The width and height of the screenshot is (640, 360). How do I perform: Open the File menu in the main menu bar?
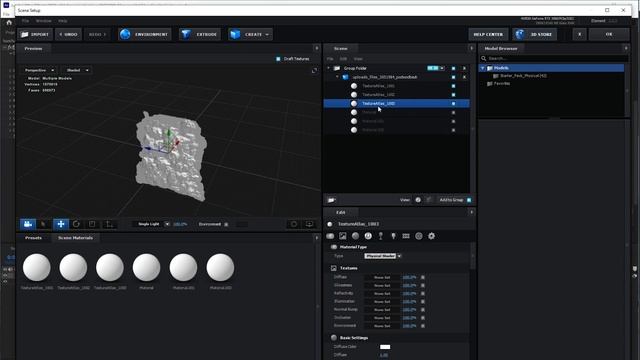[25, 21]
